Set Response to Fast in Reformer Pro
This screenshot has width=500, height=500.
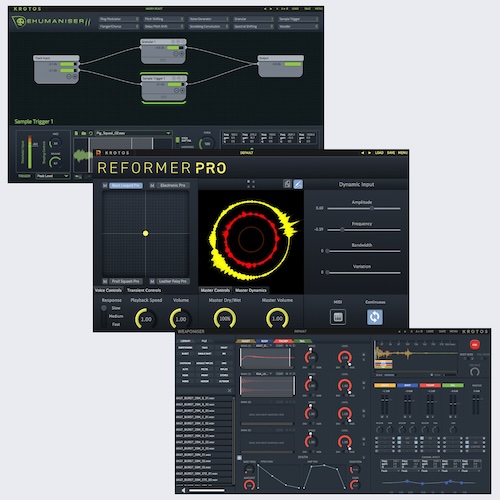116,324
